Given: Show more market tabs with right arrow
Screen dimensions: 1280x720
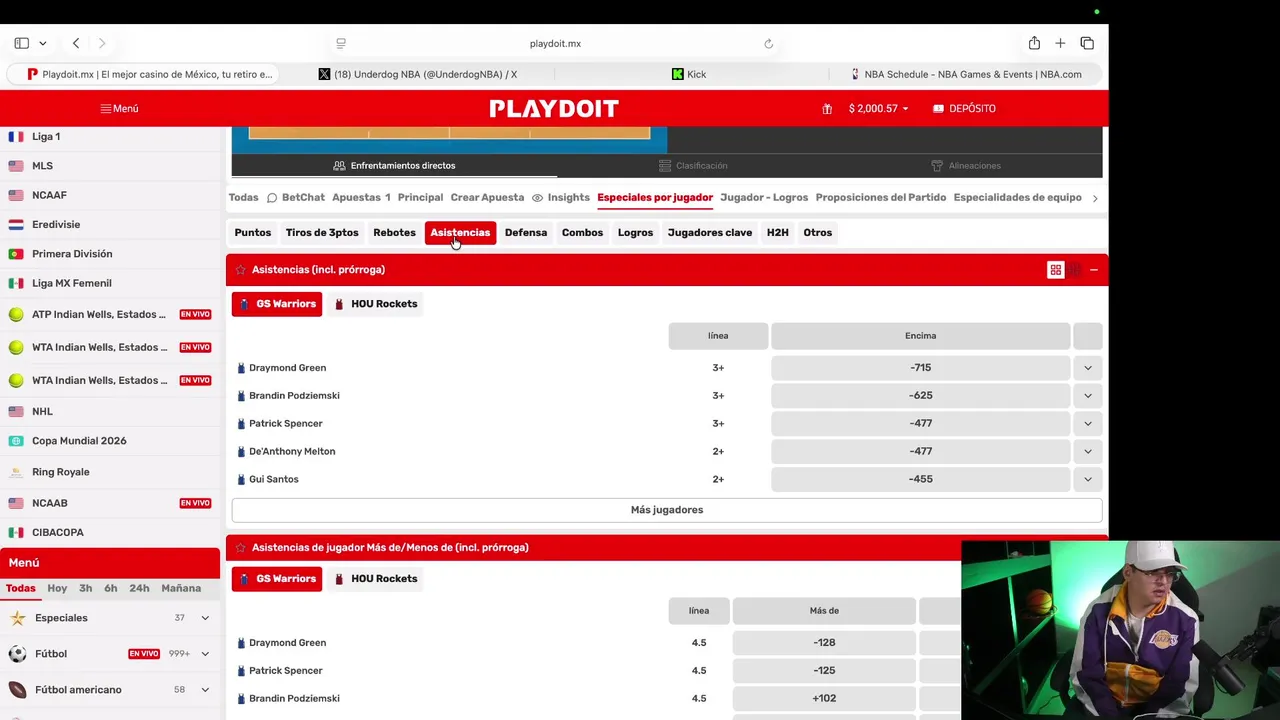Looking at the screenshot, I should [1095, 198].
